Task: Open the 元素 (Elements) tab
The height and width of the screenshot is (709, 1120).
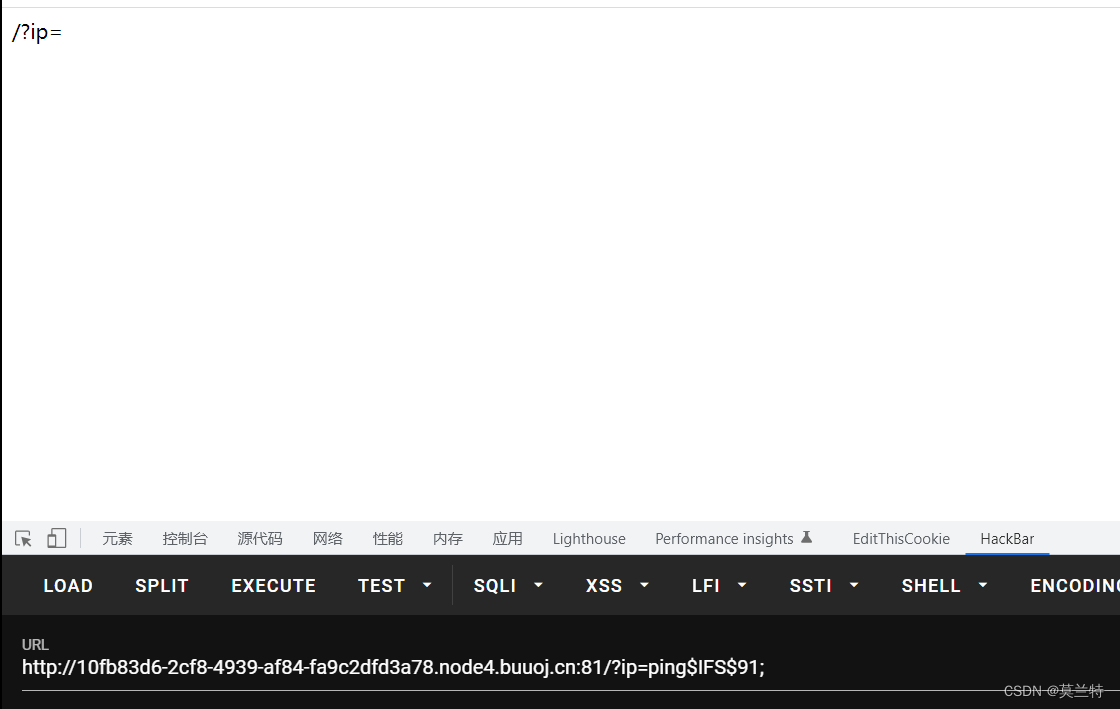Action: pos(117,538)
